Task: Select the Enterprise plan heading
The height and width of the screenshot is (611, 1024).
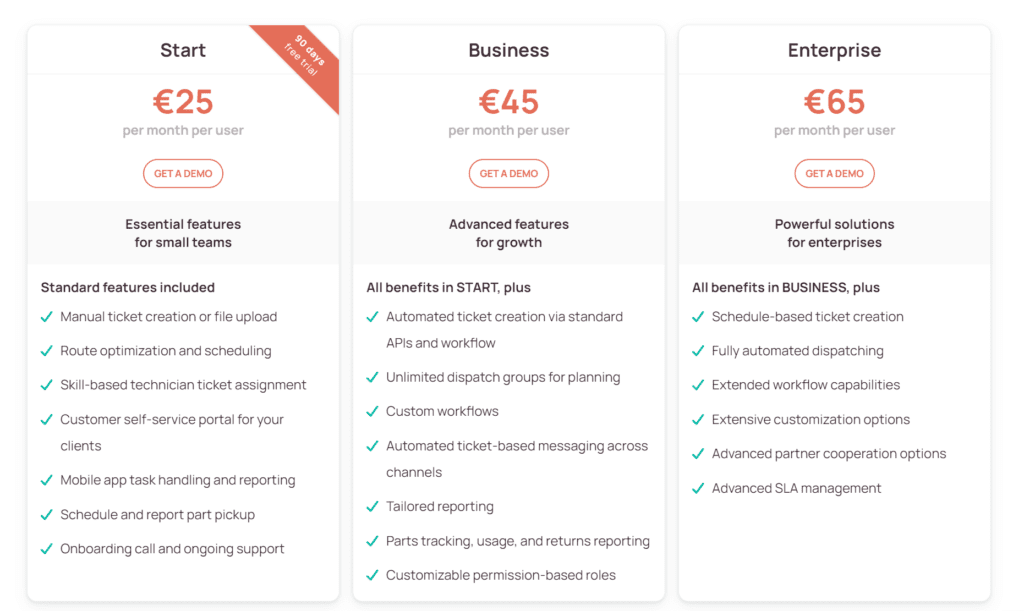Action: pyautogui.click(x=834, y=50)
